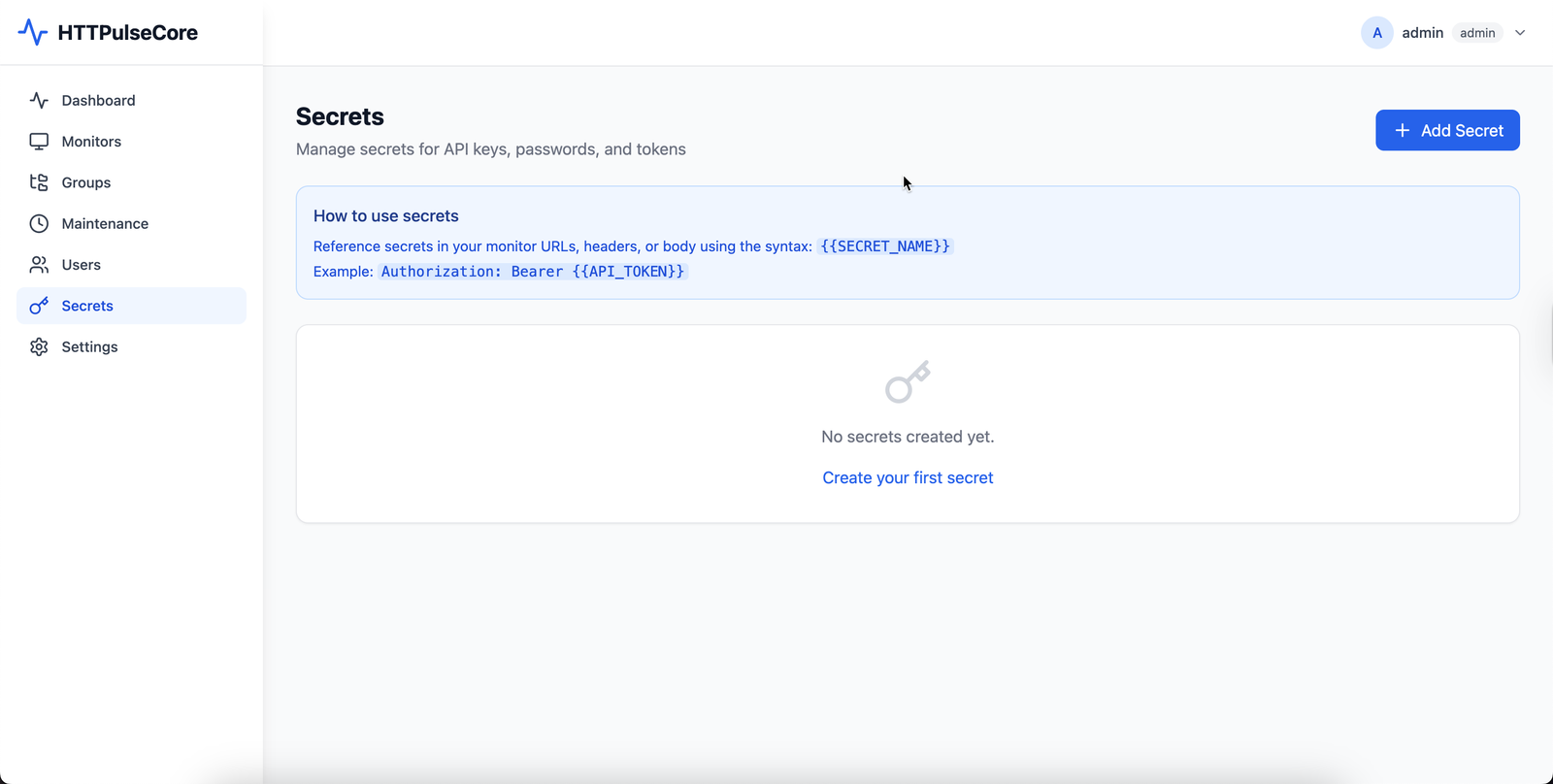Click the {{SECRET_NAME}} syntax code snippet
This screenshot has height=784, width=1553.
coord(884,246)
